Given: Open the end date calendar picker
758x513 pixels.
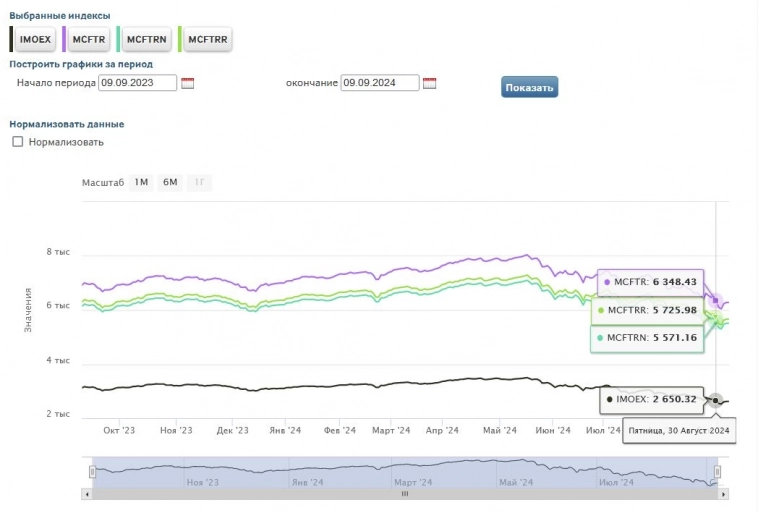Looking at the screenshot, I should click(x=430, y=83).
